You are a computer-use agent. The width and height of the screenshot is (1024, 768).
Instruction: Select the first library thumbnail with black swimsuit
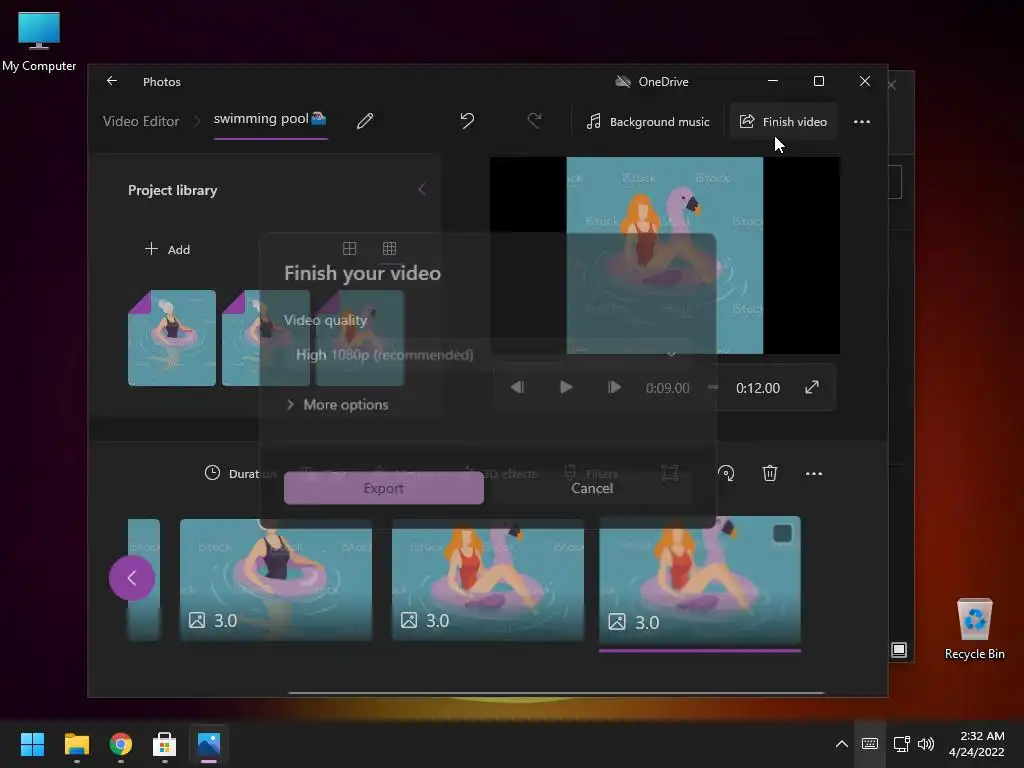tap(172, 338)
